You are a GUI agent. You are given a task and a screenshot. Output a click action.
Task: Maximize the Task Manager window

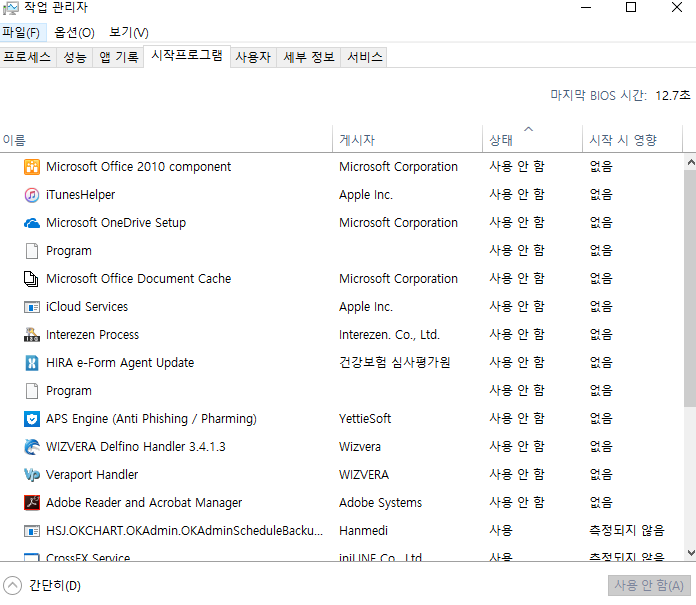coord(631,8)
